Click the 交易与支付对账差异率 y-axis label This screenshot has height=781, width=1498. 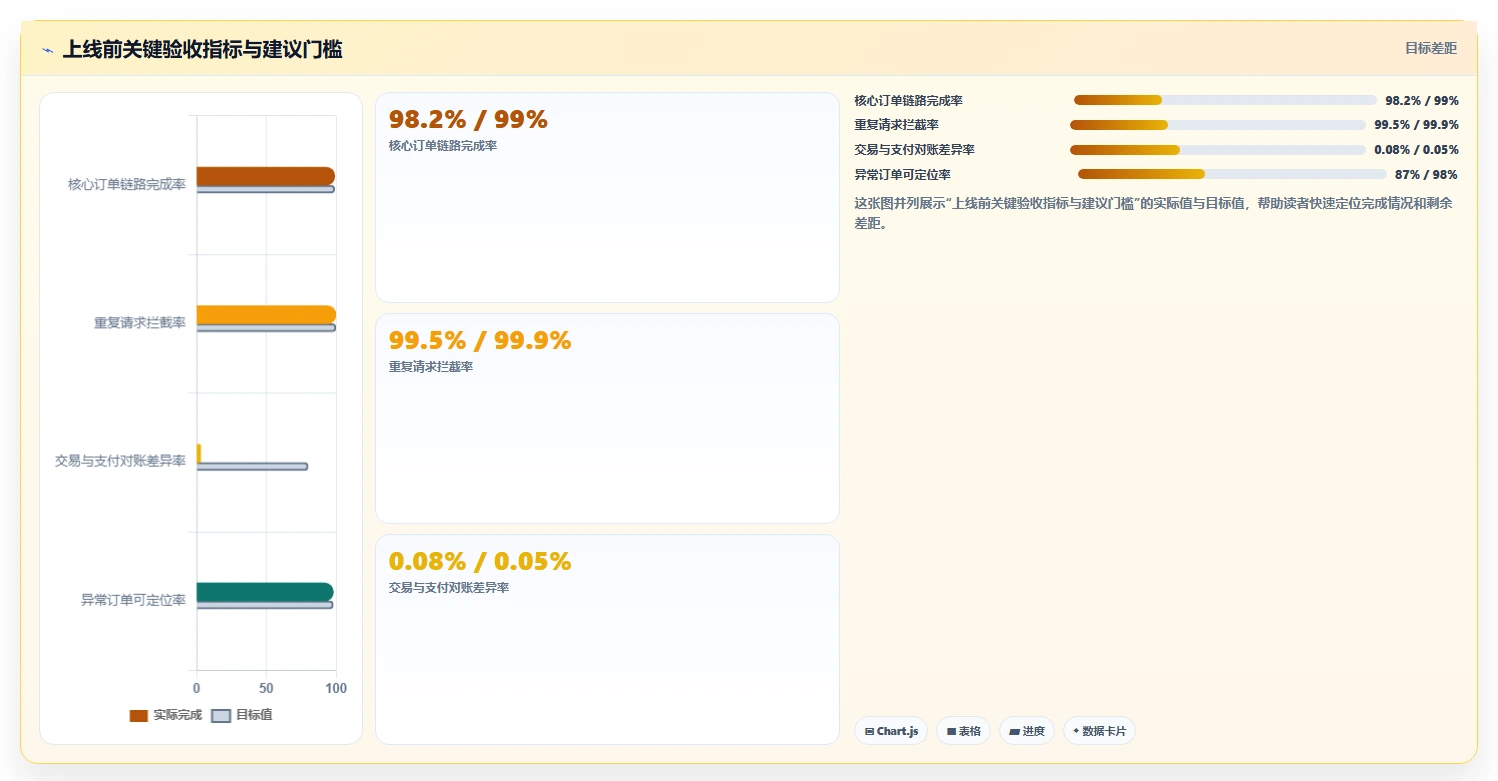coord(120,461)
